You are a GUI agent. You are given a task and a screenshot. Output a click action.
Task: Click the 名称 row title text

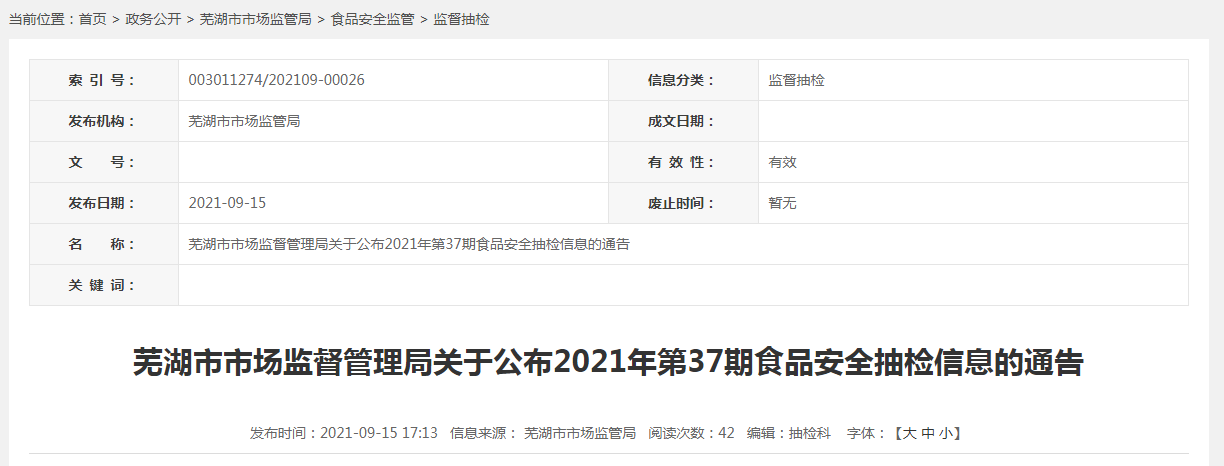pos(408,244)
